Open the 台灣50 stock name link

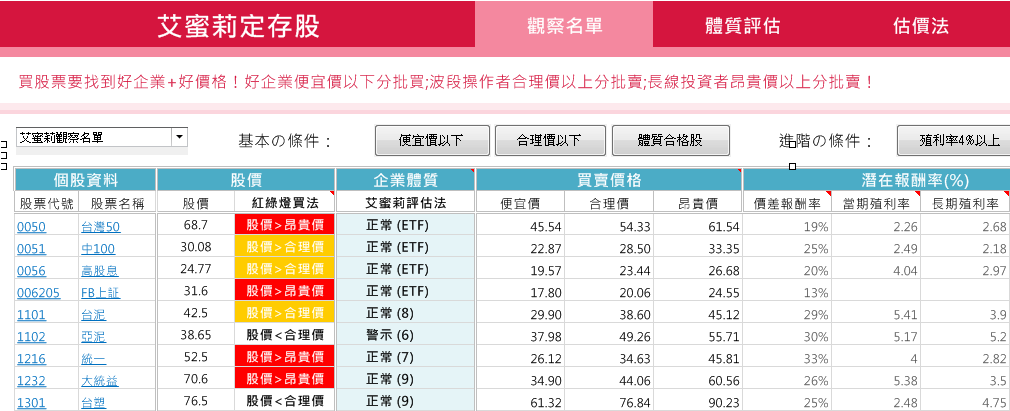pyautogui.click(x=100, y=227)
